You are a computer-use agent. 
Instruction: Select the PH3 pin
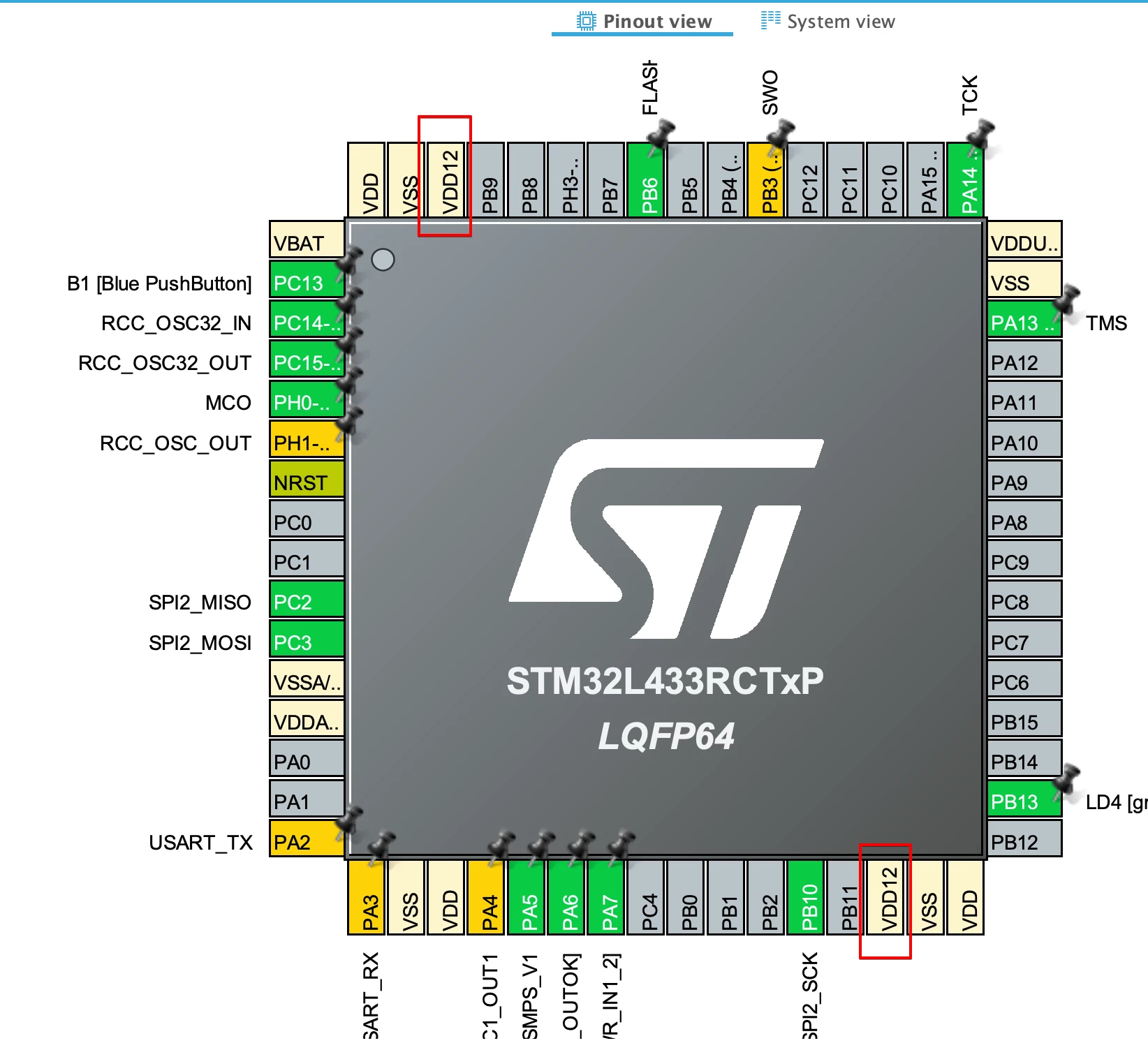tap(566, 179)
